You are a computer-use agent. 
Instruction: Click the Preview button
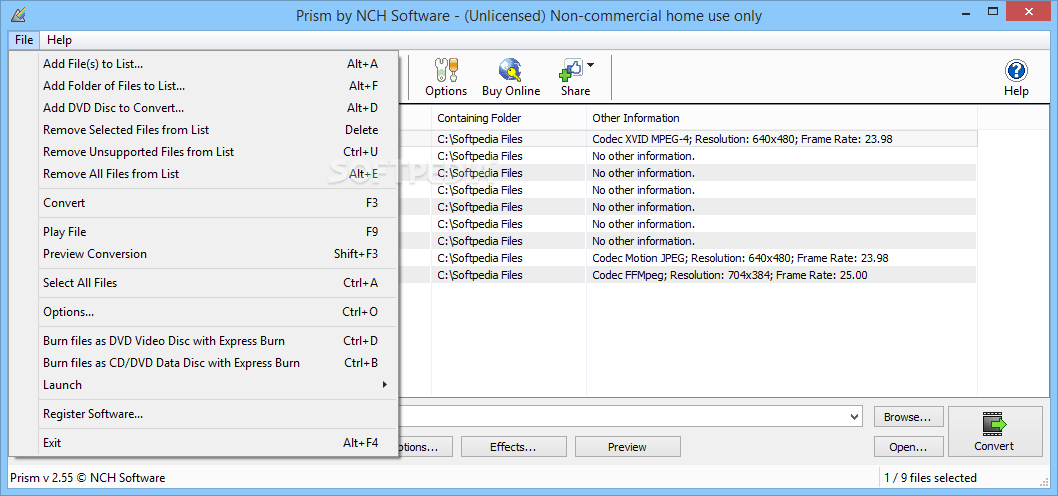627,447
